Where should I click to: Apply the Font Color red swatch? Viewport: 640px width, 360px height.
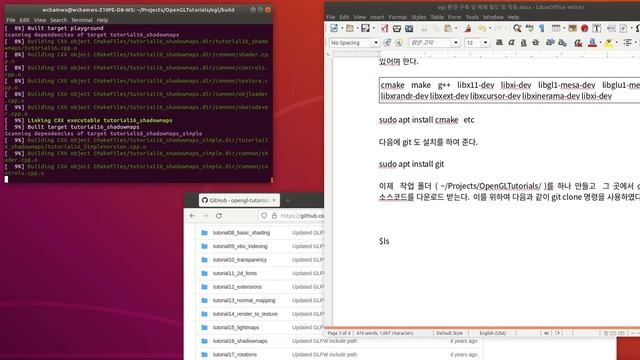(592, 42)
